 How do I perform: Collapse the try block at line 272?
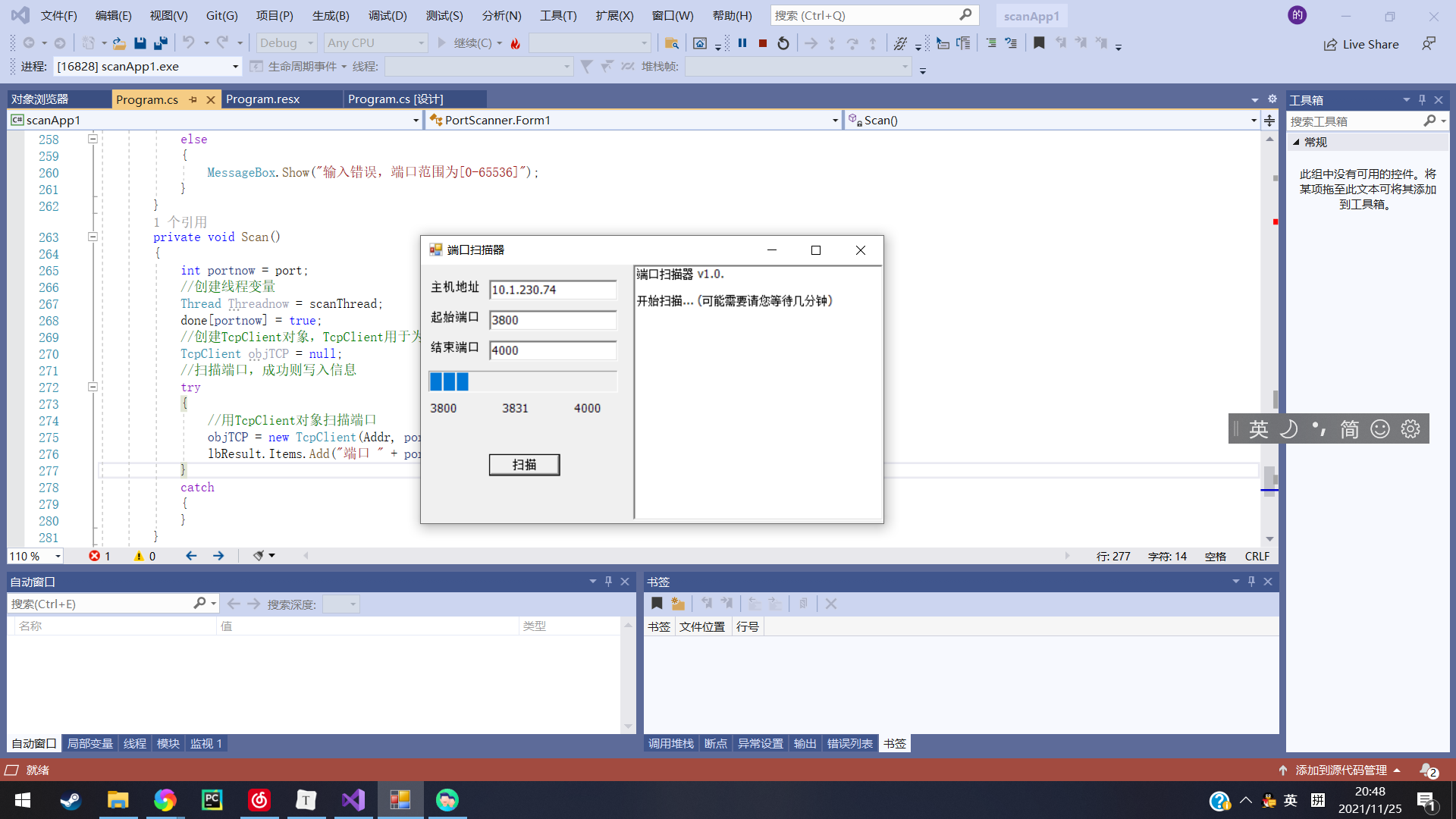pyautogui.click(x=93, y=387)
